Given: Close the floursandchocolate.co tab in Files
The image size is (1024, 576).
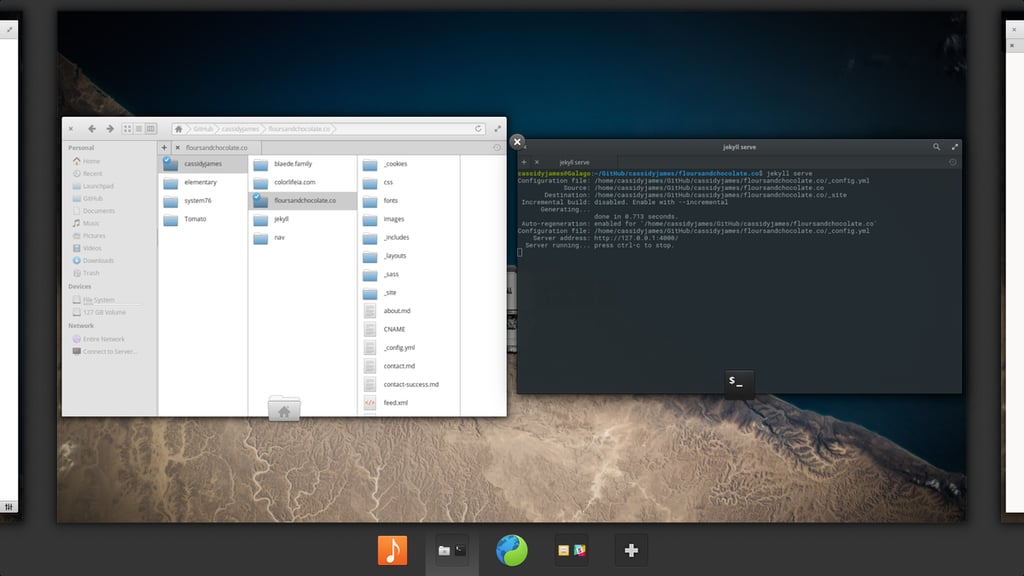Looking at the screenshot, I should click(178, 148).
